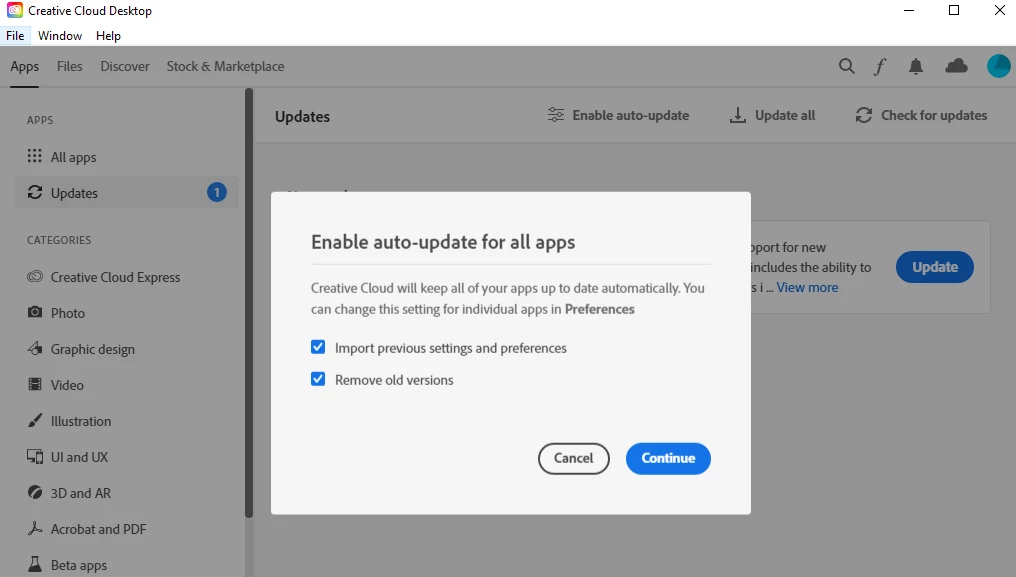This screenshot has height=577, width=1016.
Task: Click the Acrobat and PDF icon
Action: click(34, 528)
